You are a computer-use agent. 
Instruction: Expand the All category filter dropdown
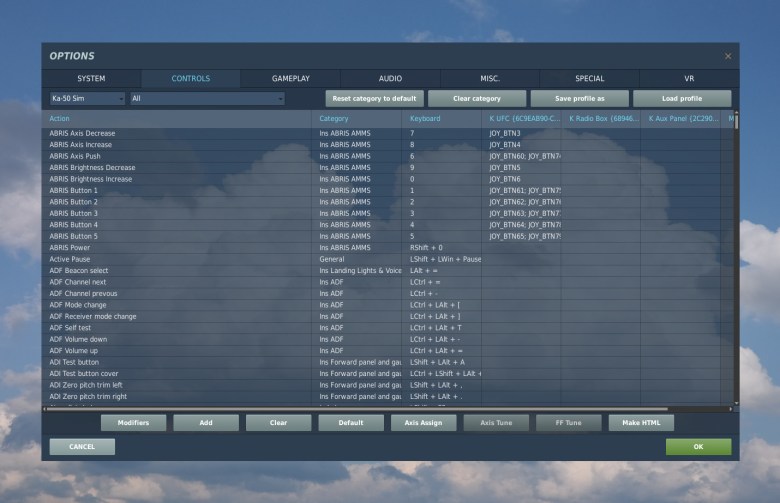[207, 99]
